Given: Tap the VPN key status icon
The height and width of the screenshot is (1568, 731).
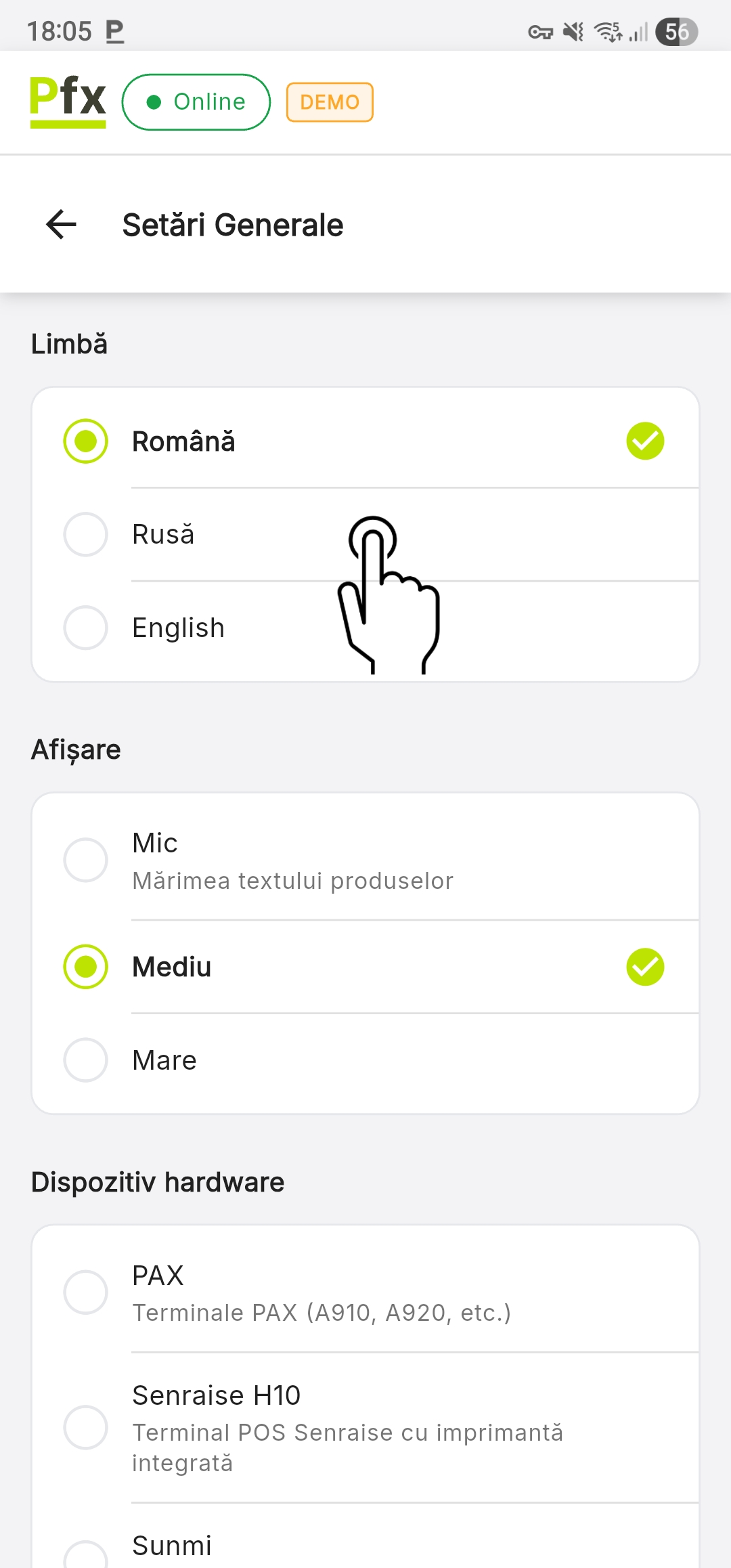Looking at the screenshot, I should 540,32.
